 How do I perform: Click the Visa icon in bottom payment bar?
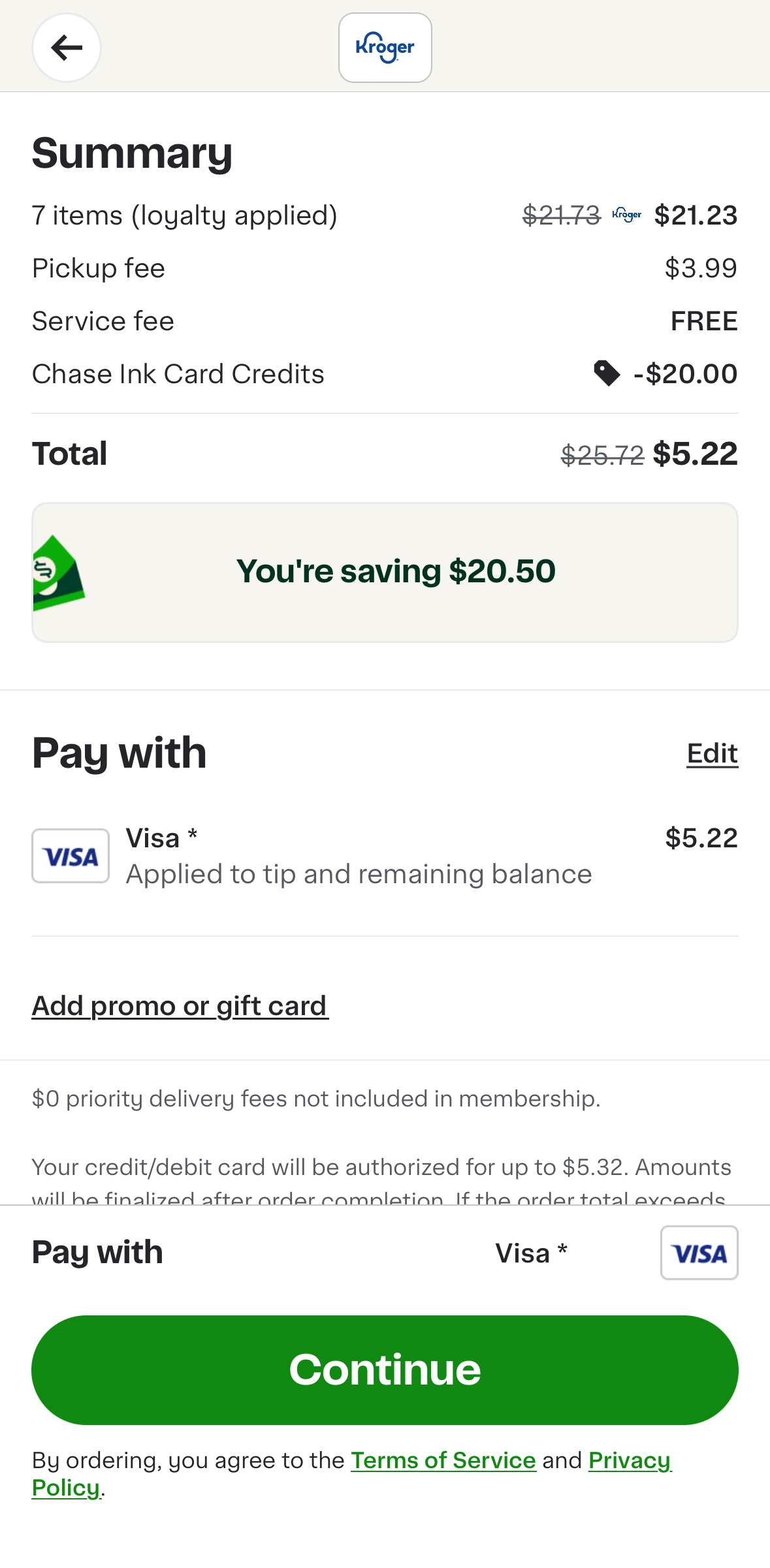[x=699, y=1253]
